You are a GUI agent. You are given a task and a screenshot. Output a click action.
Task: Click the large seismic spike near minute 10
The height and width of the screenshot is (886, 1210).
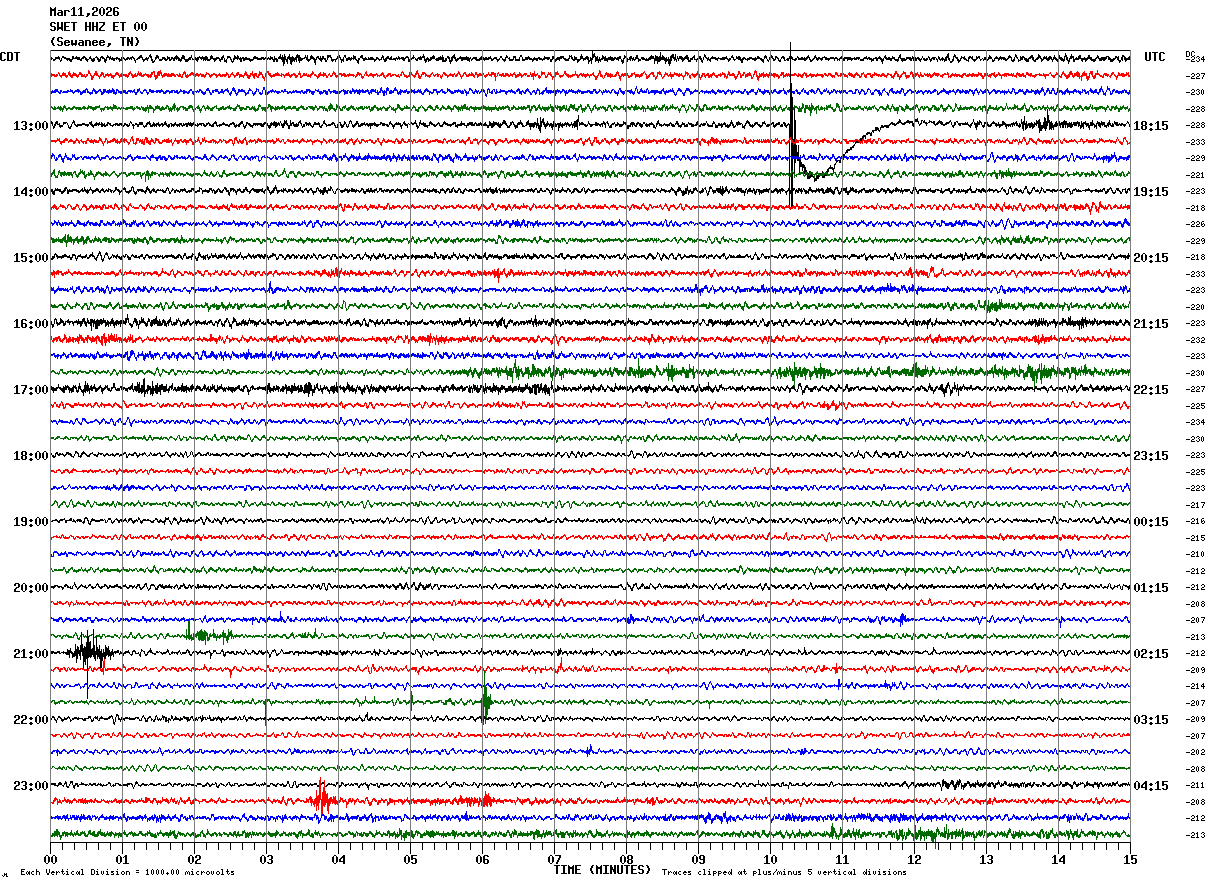tap(792, 125)
